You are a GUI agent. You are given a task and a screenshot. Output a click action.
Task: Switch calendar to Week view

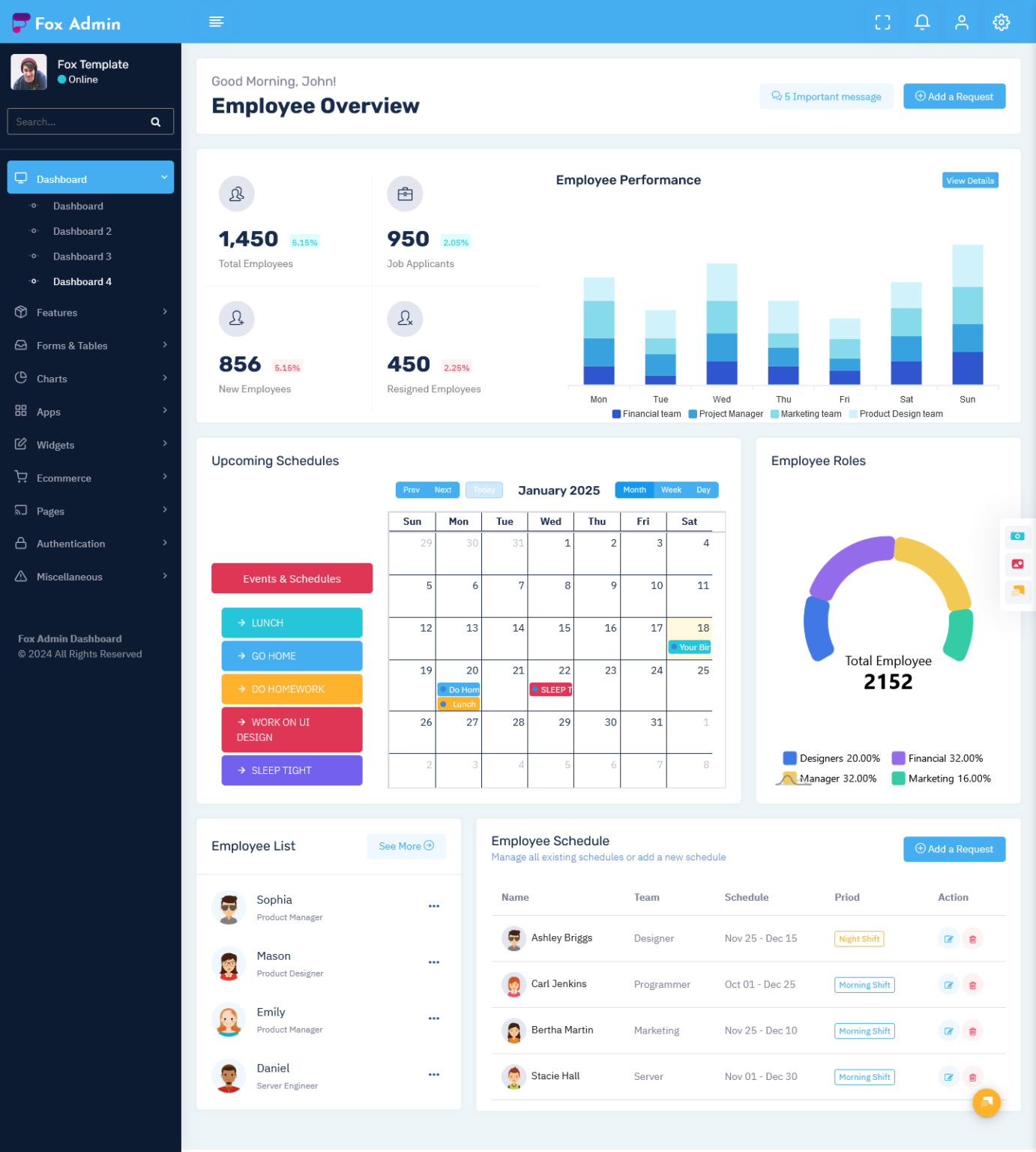671,489
